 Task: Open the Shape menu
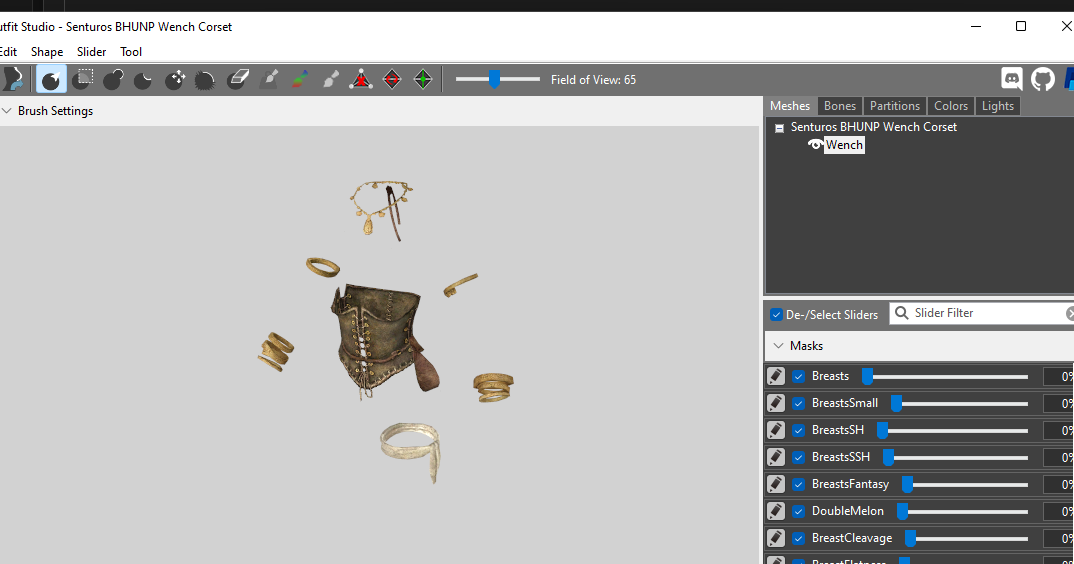click(x=47, y=51)
